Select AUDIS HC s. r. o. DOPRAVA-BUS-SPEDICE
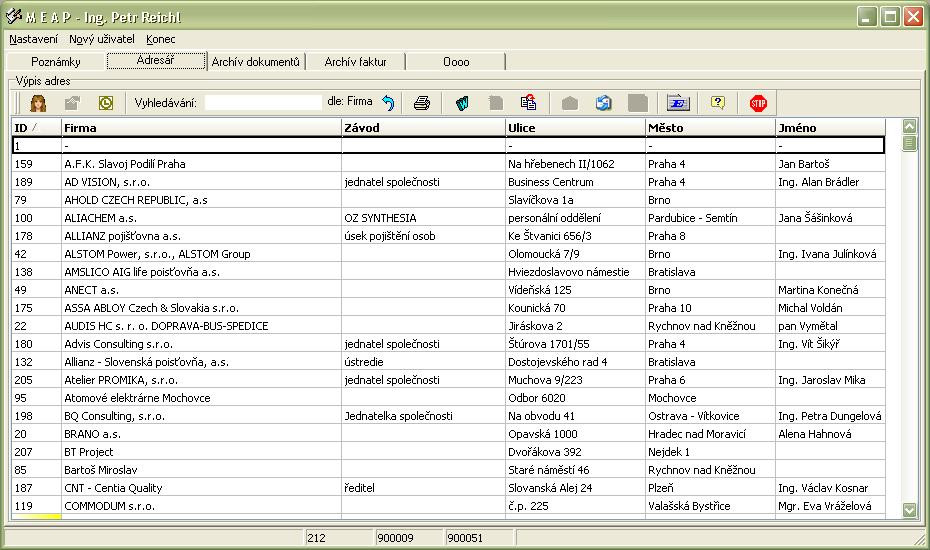Screen dimensions: 930x550 202,326
